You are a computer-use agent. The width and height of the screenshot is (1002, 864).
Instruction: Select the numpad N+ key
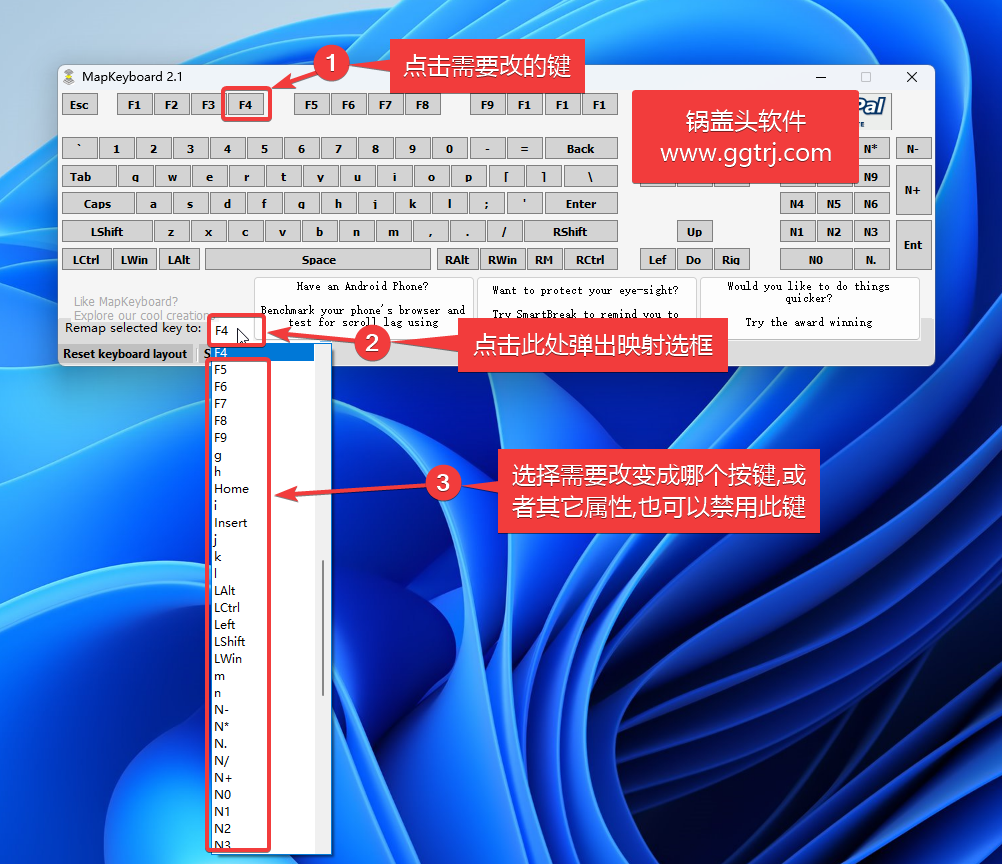(x=913, y=190)
